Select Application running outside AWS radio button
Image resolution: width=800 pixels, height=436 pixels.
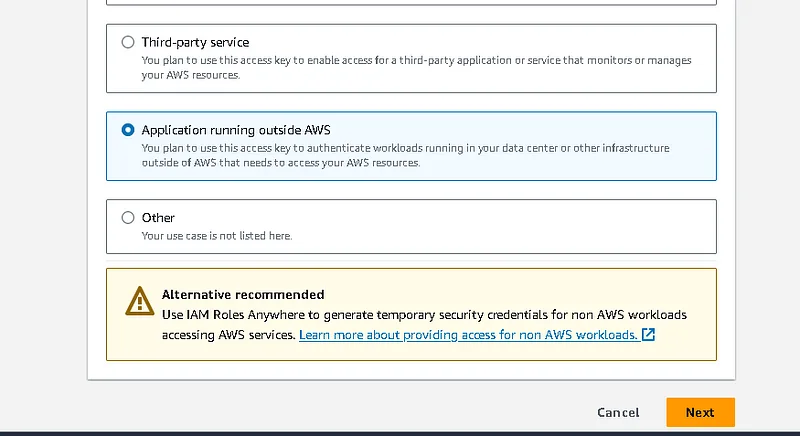coord(127,130)
